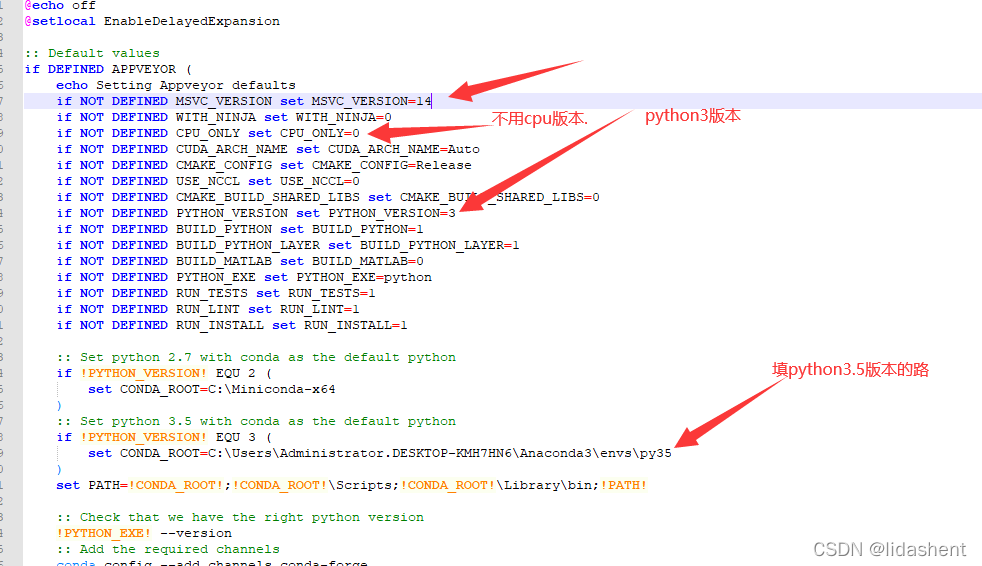Click the 'set PATH=!CONDA_ROOT!' line
The width and height of the screenshot is (982, 566).
351,485
